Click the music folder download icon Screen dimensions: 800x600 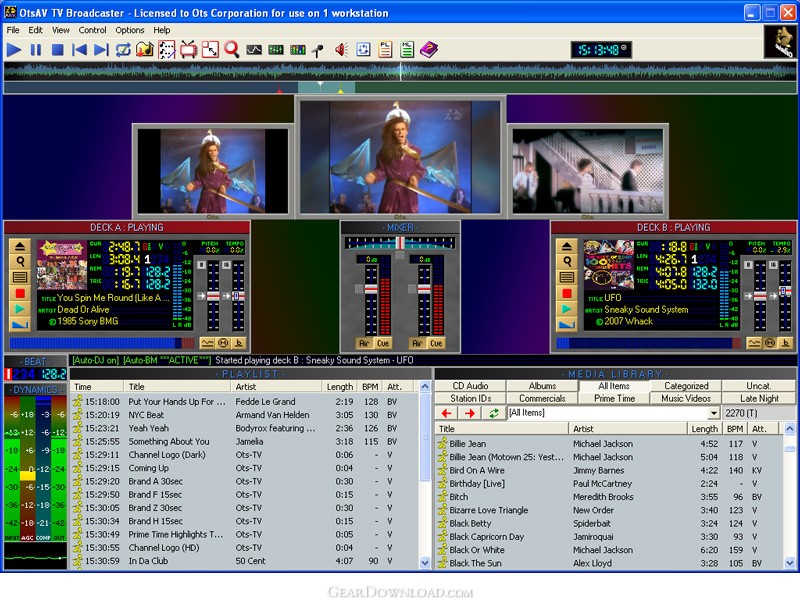point(145,49)
